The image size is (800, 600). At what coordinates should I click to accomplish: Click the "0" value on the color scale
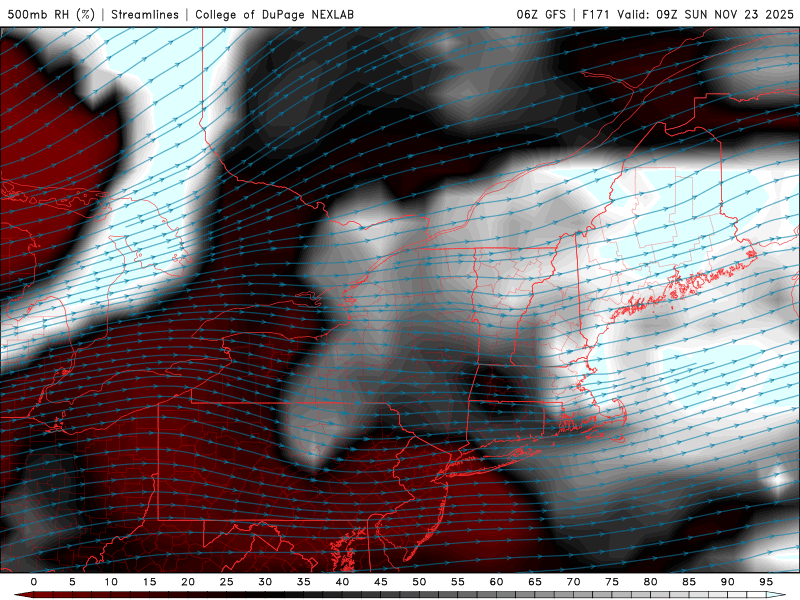[34, 582]
